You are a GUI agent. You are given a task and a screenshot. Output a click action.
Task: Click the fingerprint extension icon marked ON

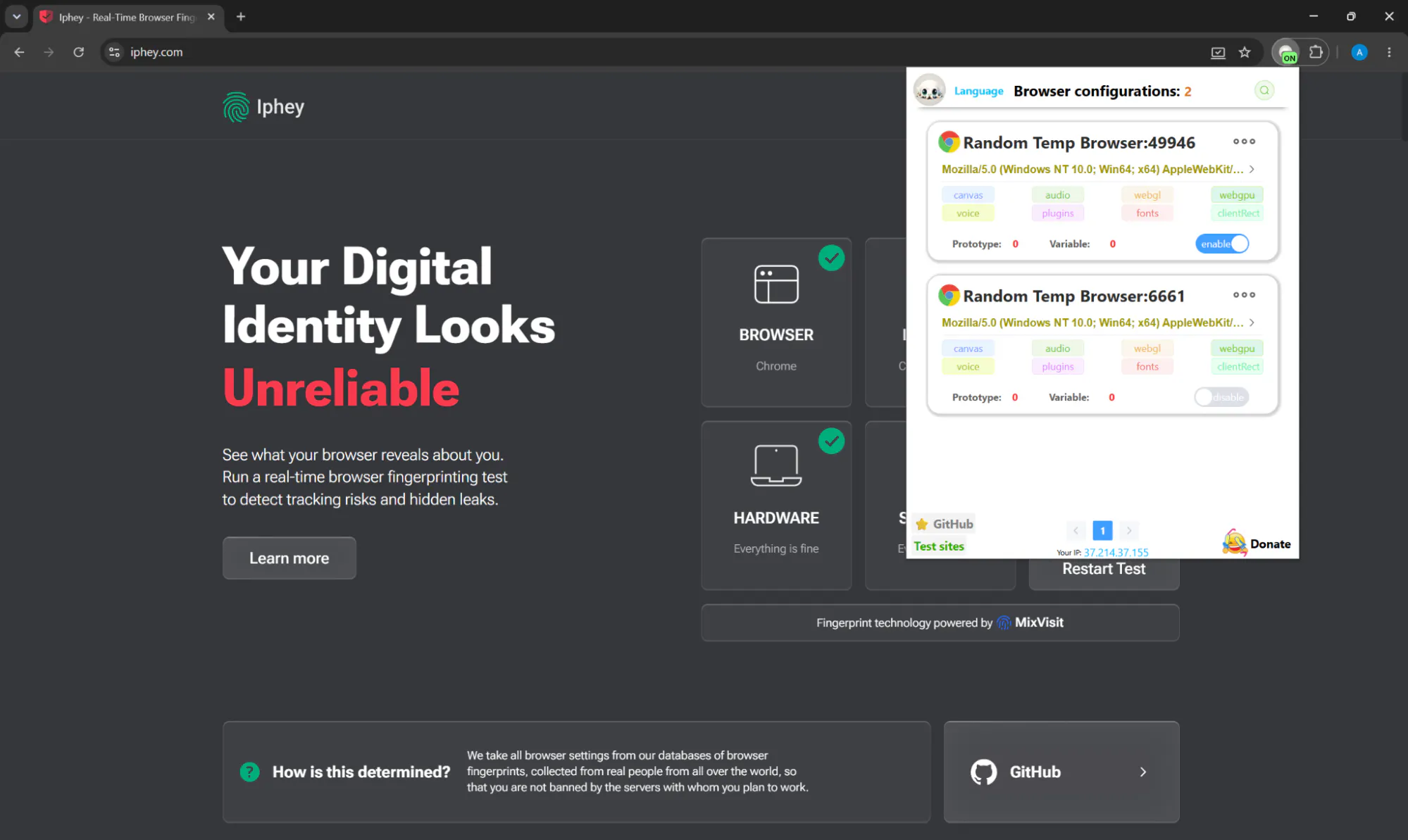pos(1287,53)
